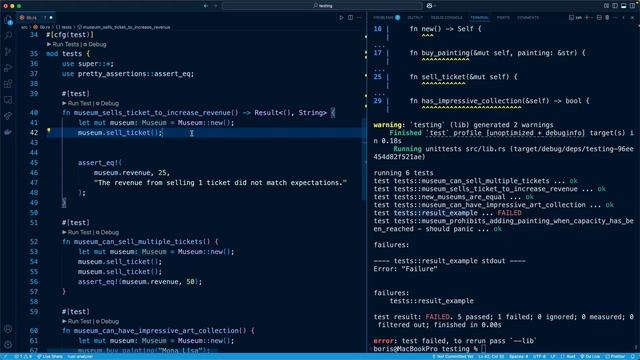Open the Search view in activity bar
This screenshot has height=360, width=640.
coord(8,36)
